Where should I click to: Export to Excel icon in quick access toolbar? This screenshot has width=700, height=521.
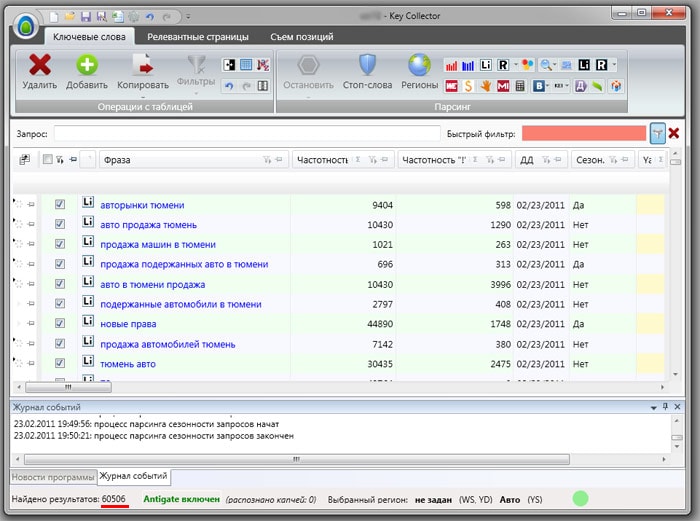[118, 17]
